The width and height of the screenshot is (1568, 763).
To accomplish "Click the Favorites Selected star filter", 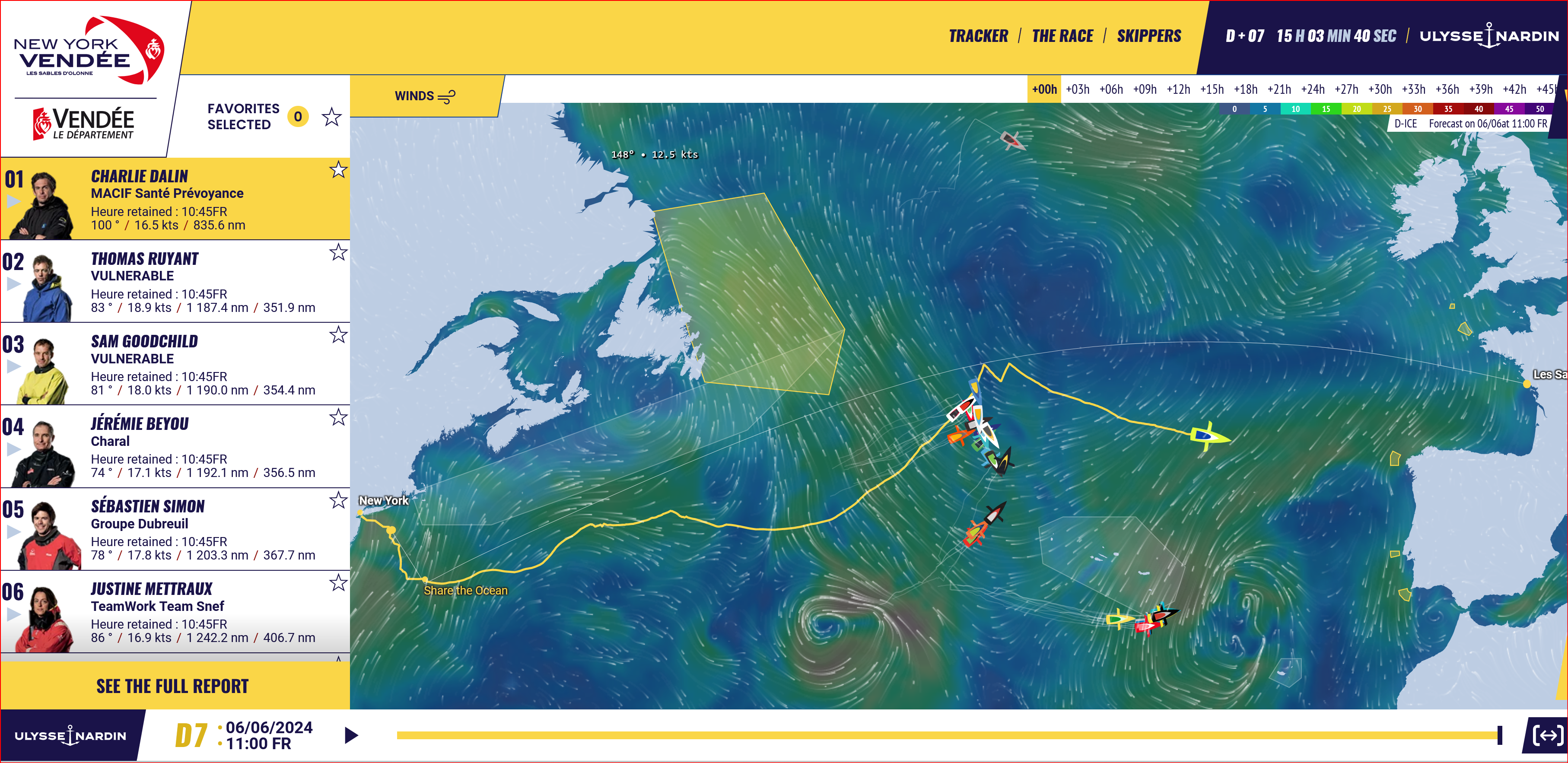I will tap(332, 117).
